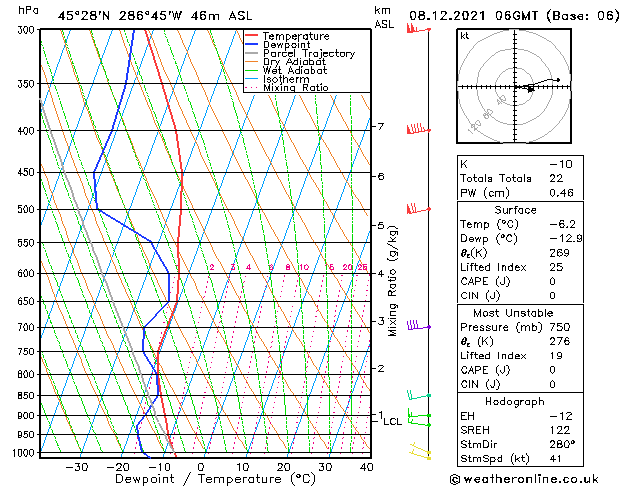Click the '850' pressure level label
The height and width of the screenshot is (486, 629).
coord(28,395)
